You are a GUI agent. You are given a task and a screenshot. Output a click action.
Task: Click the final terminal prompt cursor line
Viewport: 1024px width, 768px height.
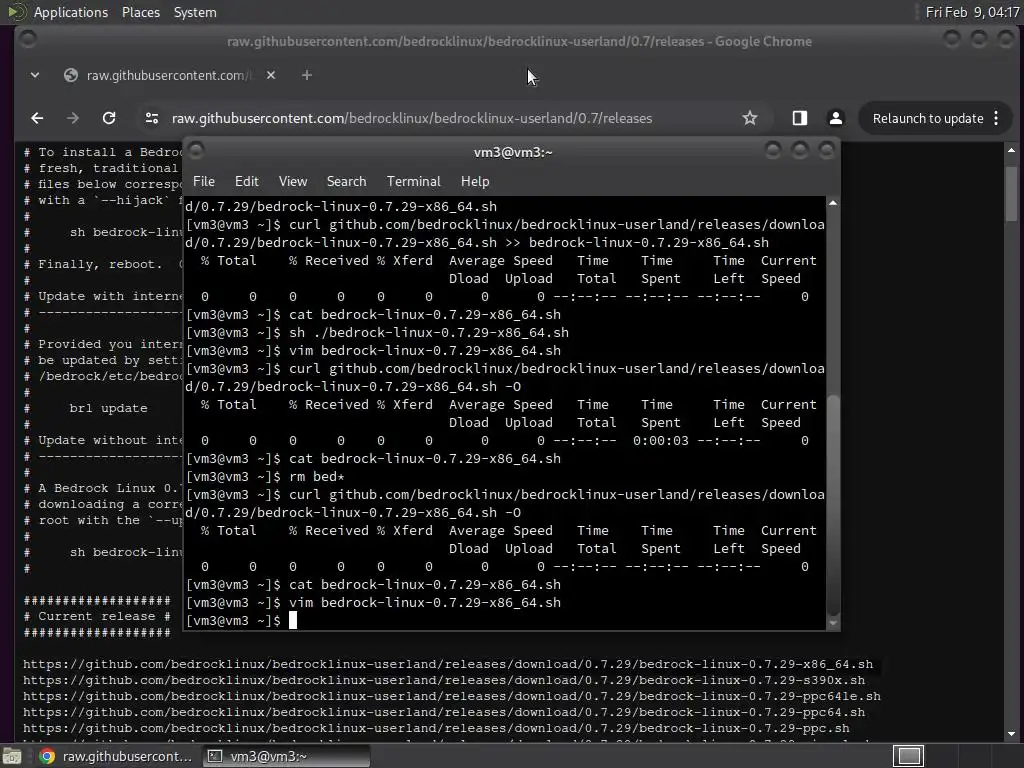(242, 620)
